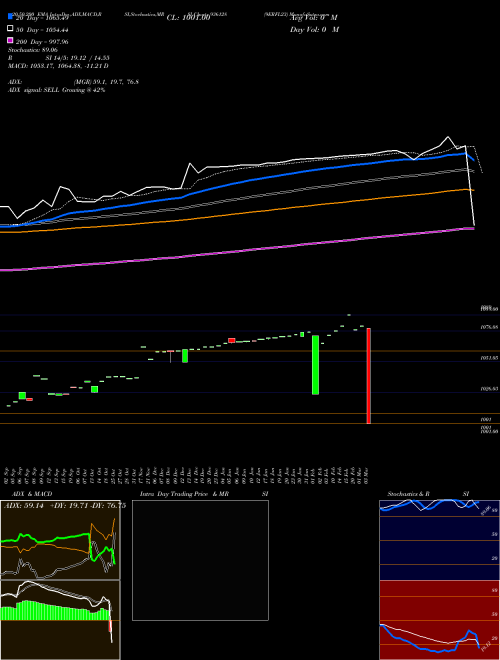The height and width of the screenshot is (660, 500).
Task: Click the 'Day Vol: 0 M' text
Action: click(x=314, y=30)
